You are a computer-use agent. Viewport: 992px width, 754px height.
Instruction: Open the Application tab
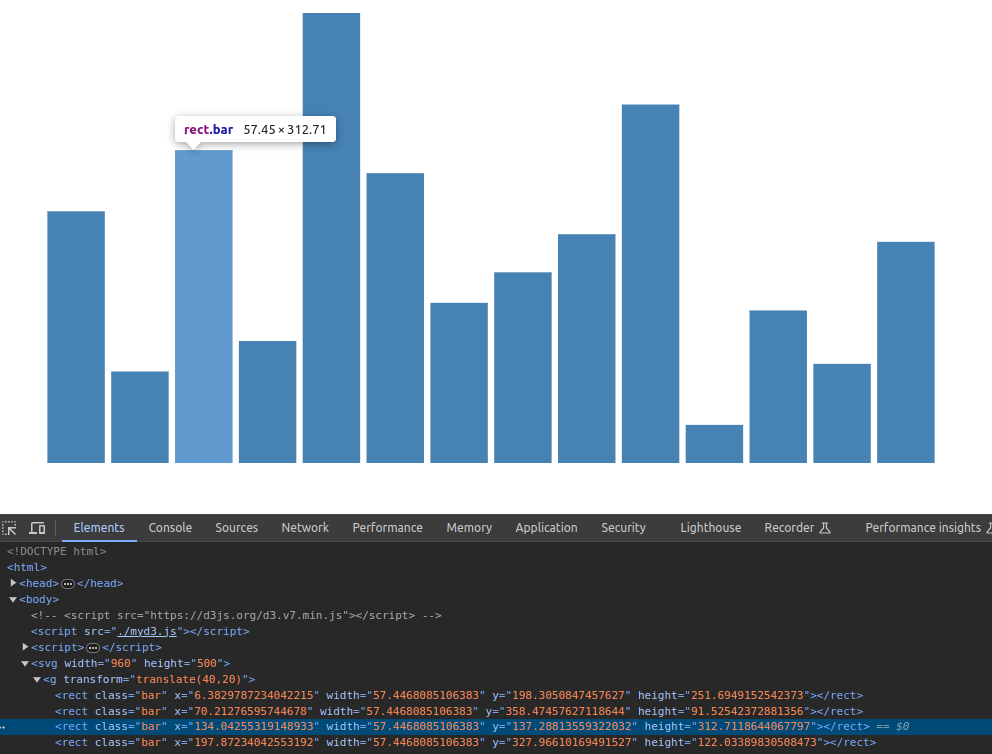(x=546, y=528)
